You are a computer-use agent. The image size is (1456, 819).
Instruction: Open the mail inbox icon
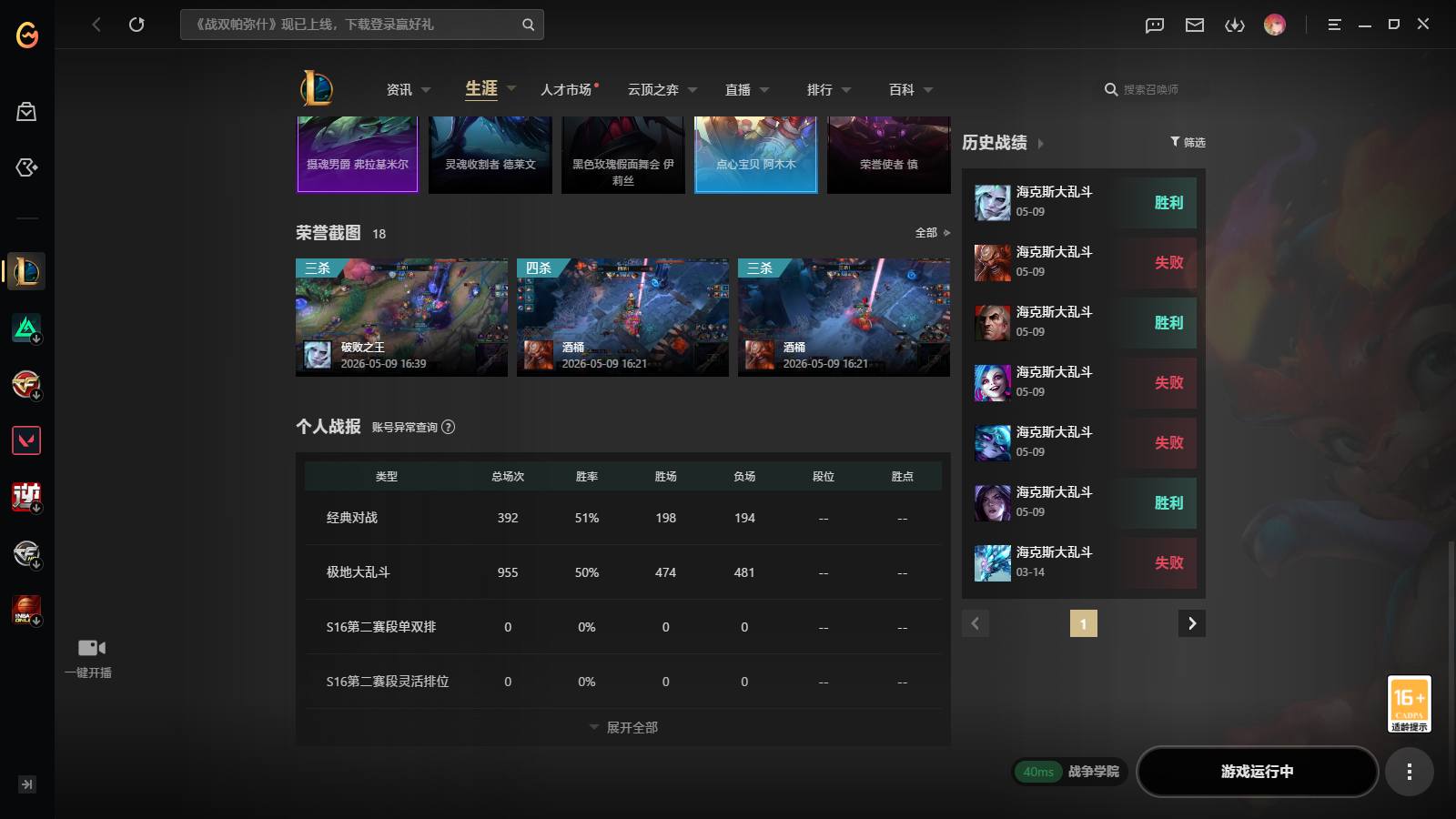coord(1195,25)
